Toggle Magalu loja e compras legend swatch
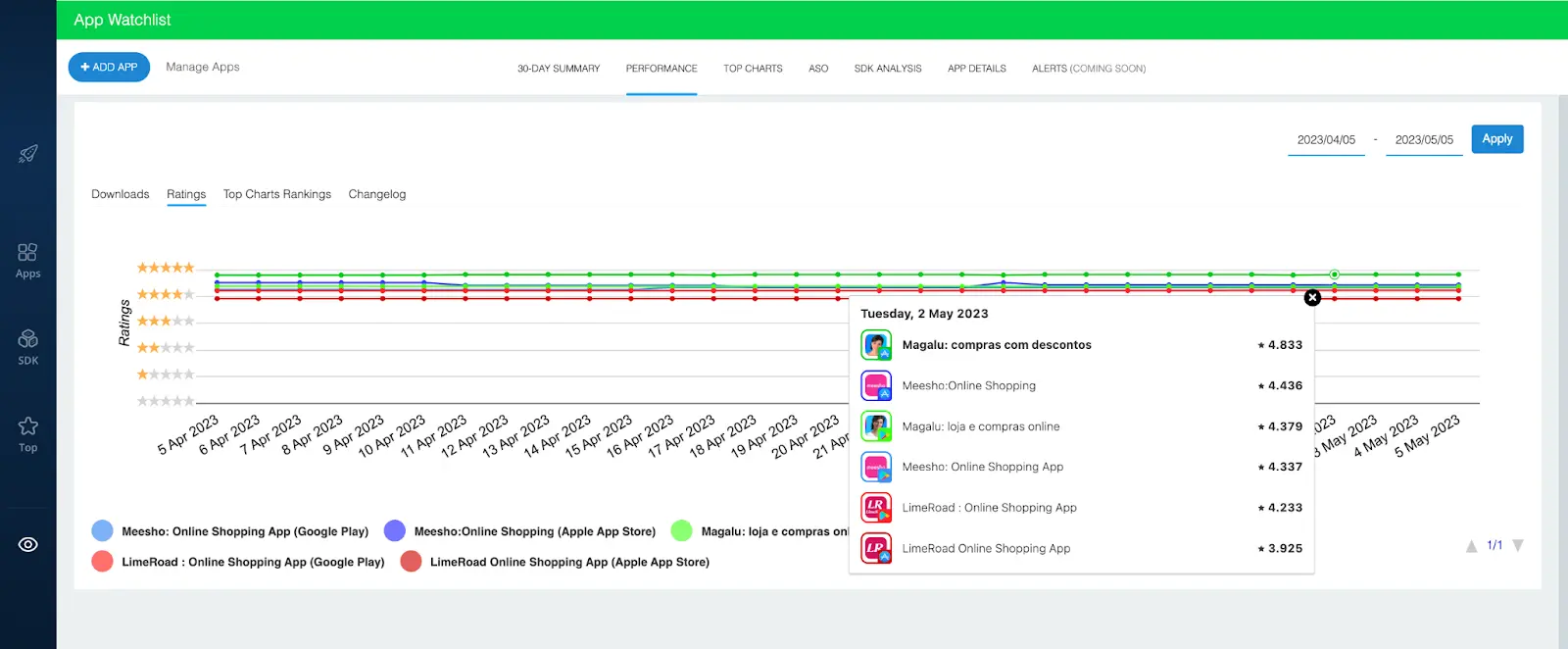 click(x=682, y=530)
